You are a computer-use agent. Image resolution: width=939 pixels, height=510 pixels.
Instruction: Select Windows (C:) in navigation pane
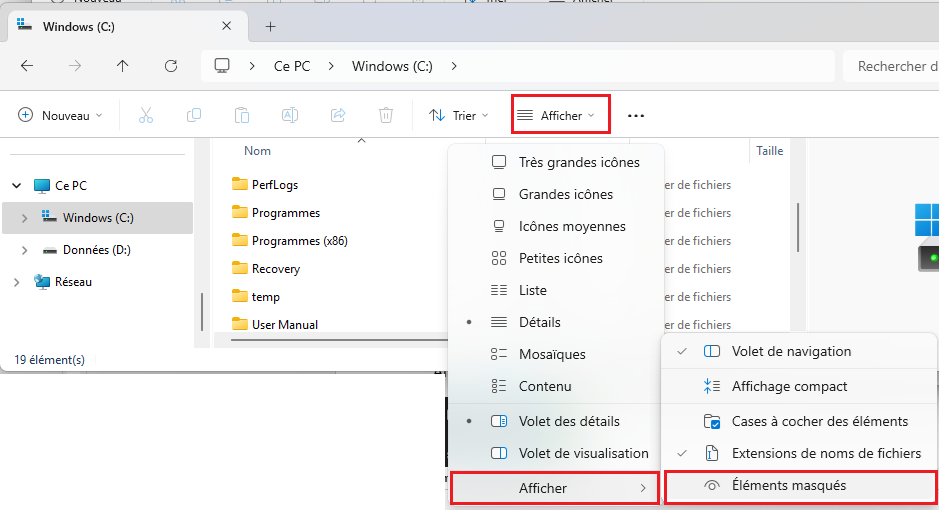98,218
